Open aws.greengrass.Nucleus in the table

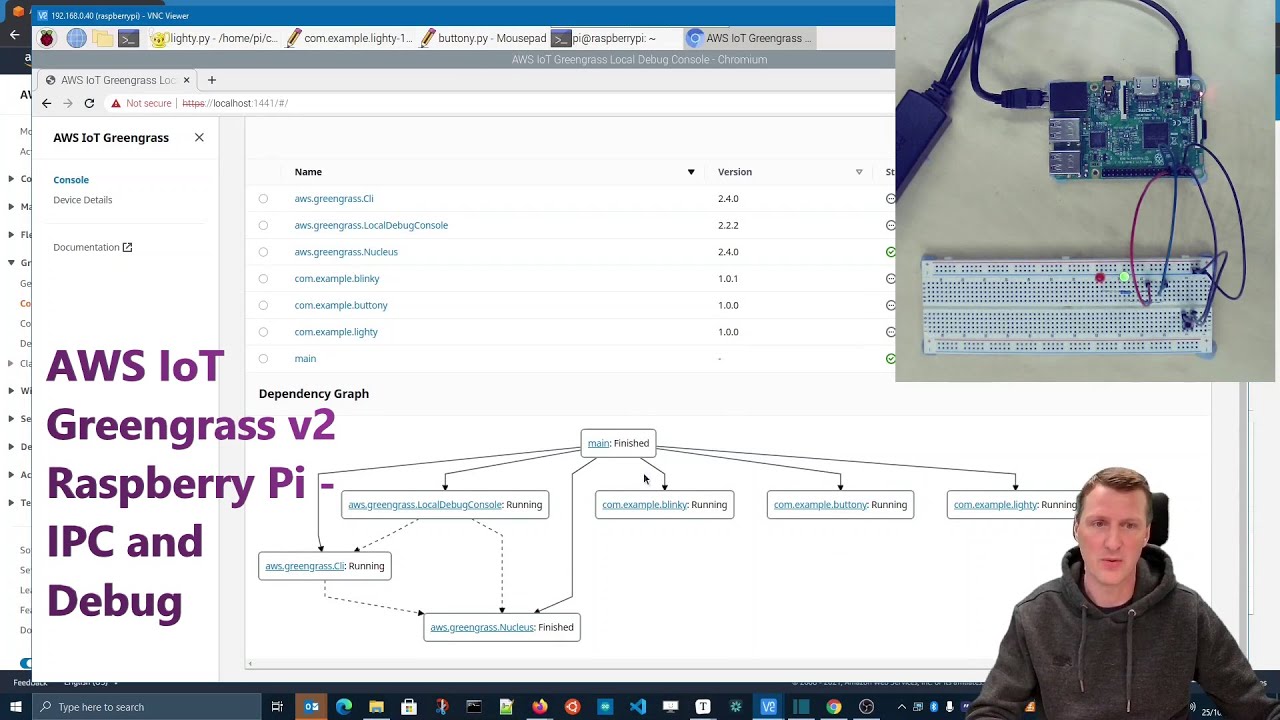[x=346, y=252]
